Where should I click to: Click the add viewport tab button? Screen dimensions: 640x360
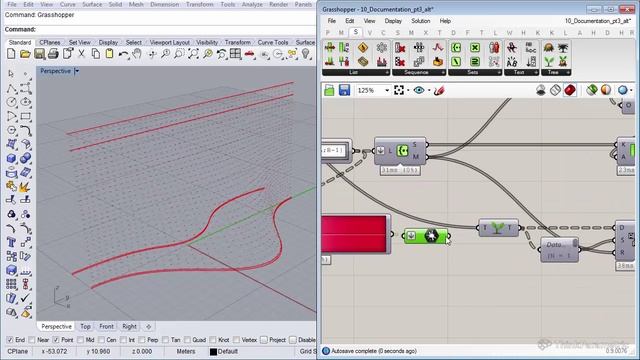[x=149, y=327]
